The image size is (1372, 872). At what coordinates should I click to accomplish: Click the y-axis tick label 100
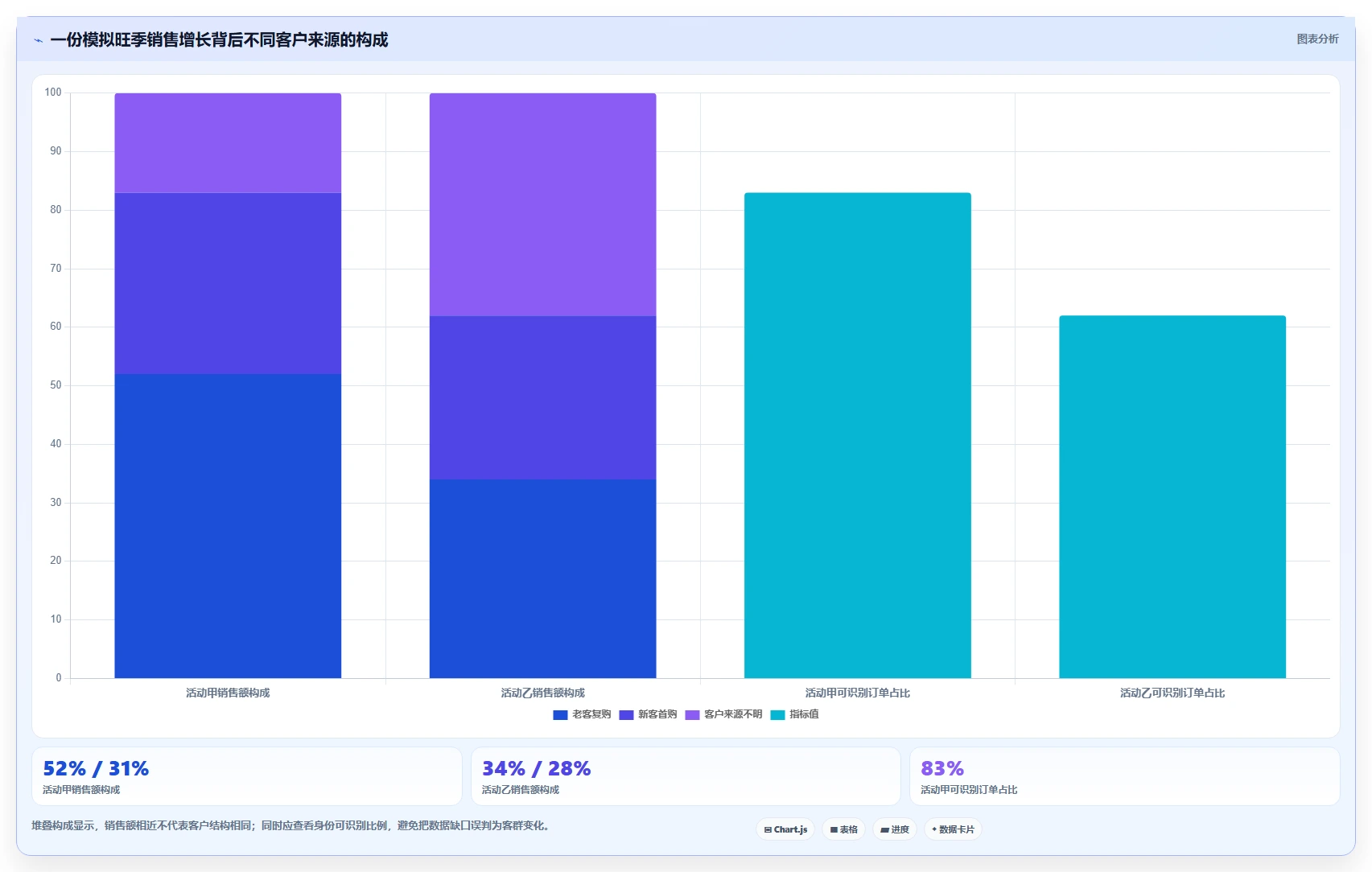[53, 93]
